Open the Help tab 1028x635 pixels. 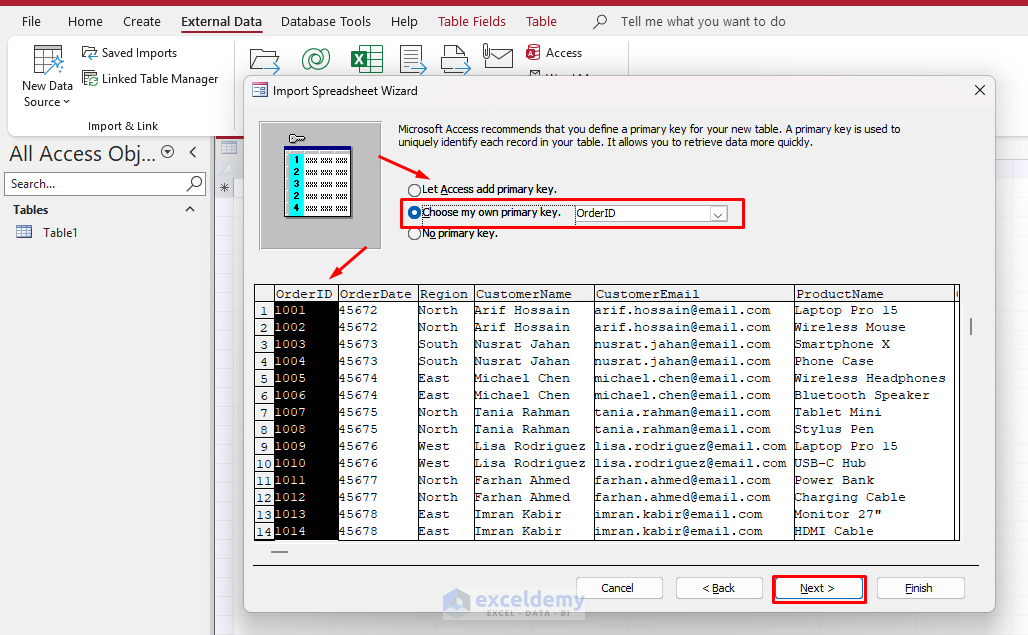[404, 22]
